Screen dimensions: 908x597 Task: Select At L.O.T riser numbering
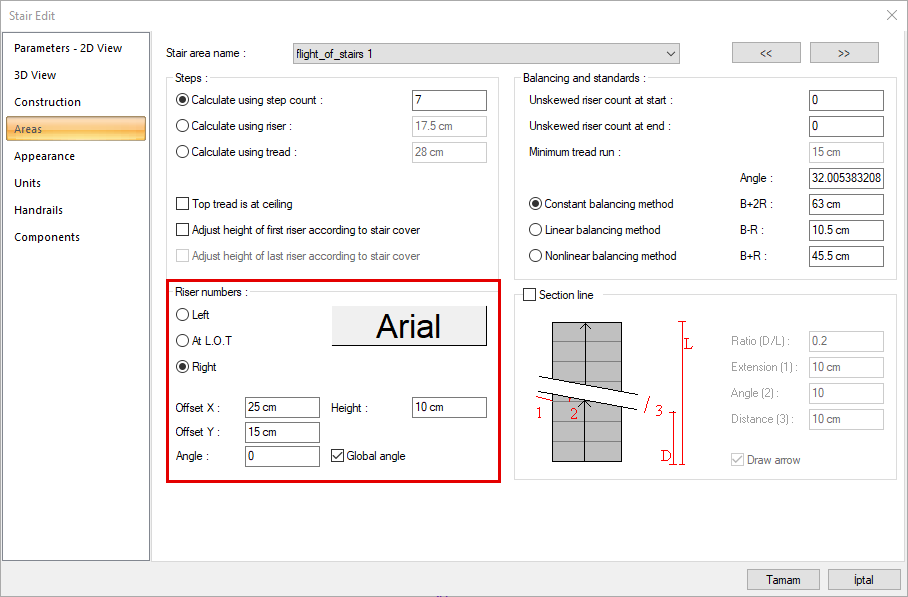[x=183, y=340]
